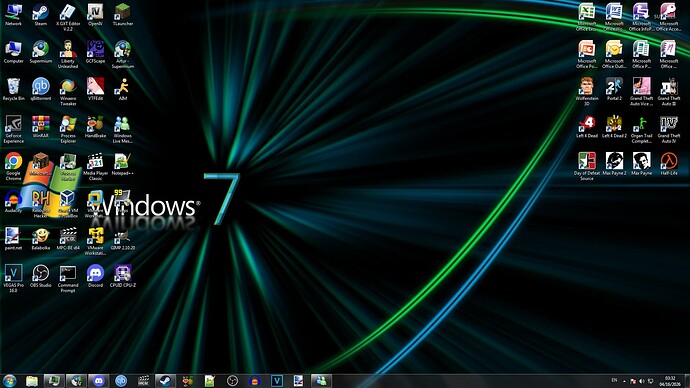Launch the Media Player Classic shortcut
This screenshot has height=388, width=690.
coord(95,167)
